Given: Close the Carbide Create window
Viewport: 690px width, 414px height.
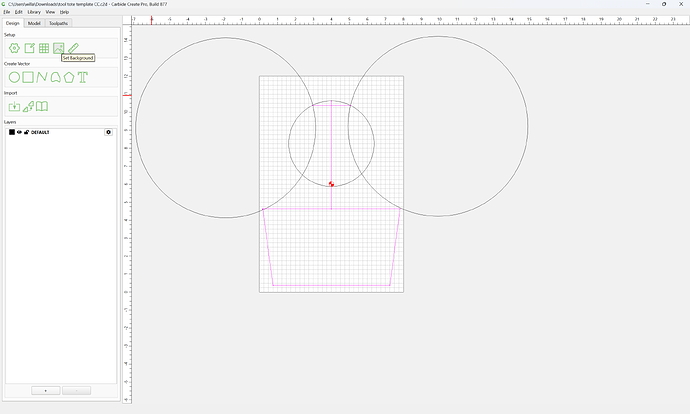Looking at the screenshot, I should tap(681, 4).
